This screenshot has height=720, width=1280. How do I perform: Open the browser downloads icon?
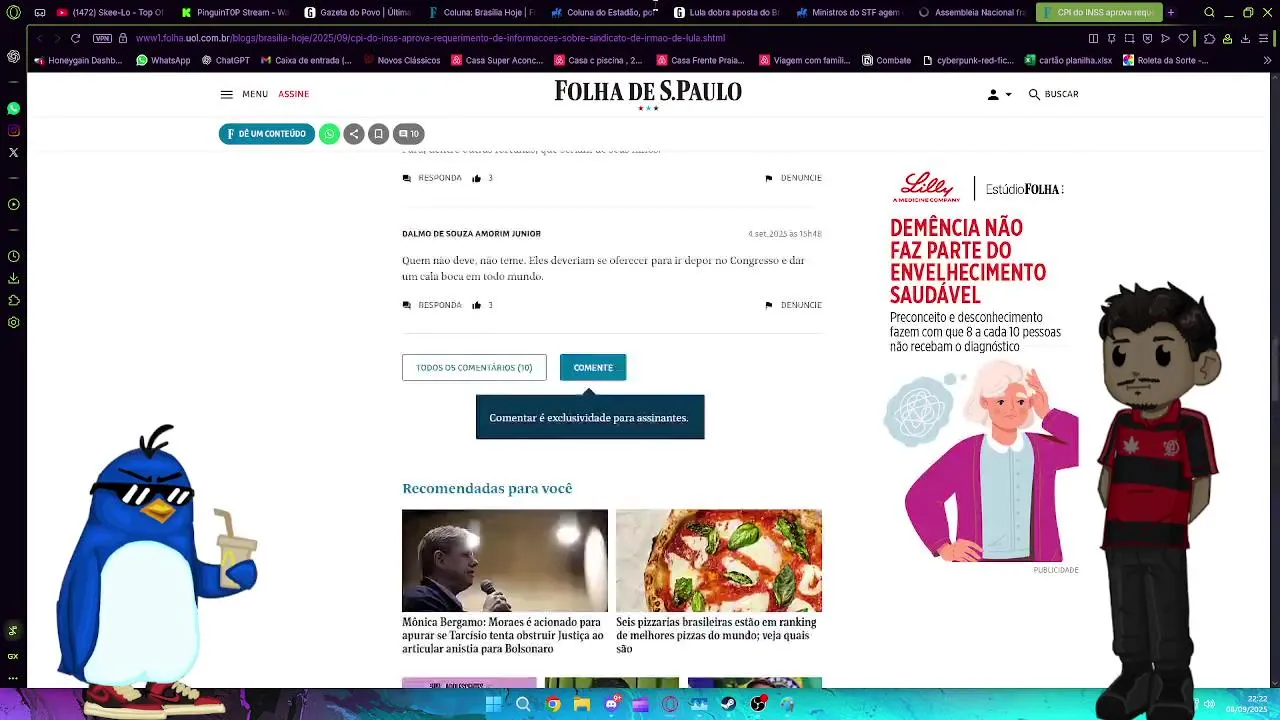pyautogui.click(x=1245, y=38)
